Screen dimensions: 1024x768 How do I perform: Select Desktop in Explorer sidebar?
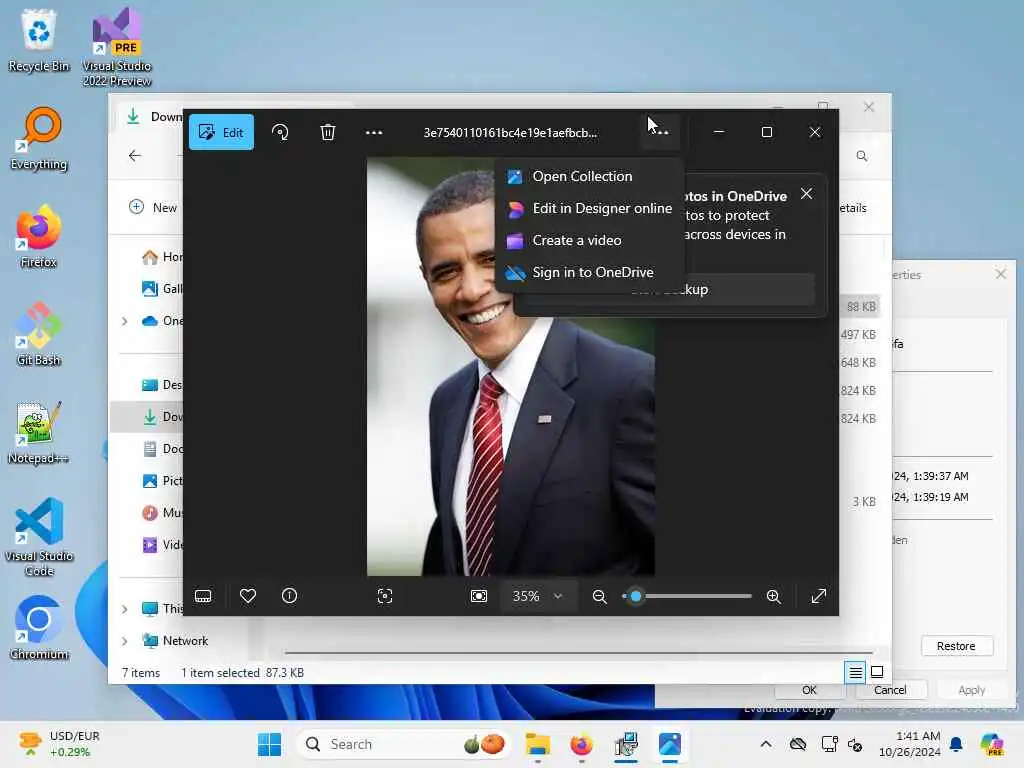(x=161, y=385)
